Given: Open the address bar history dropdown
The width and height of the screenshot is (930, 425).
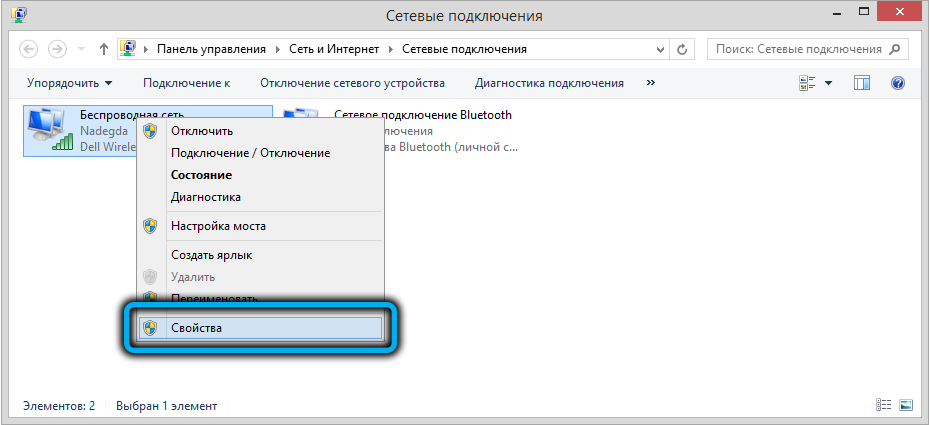Looking at the screenshot, I should coord(660,49).
